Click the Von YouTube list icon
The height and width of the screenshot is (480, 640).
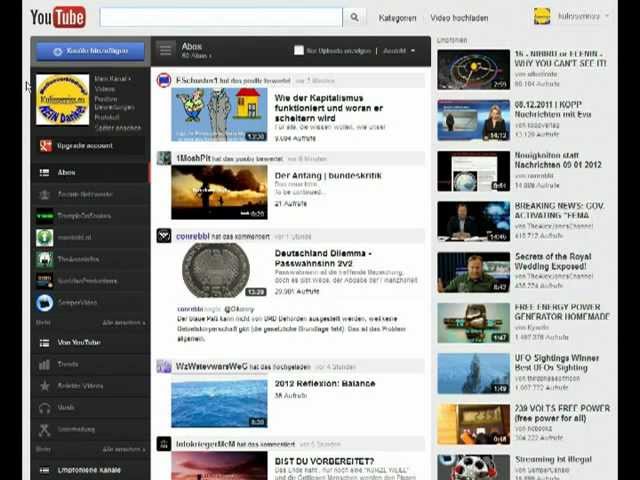coord(44,343)
